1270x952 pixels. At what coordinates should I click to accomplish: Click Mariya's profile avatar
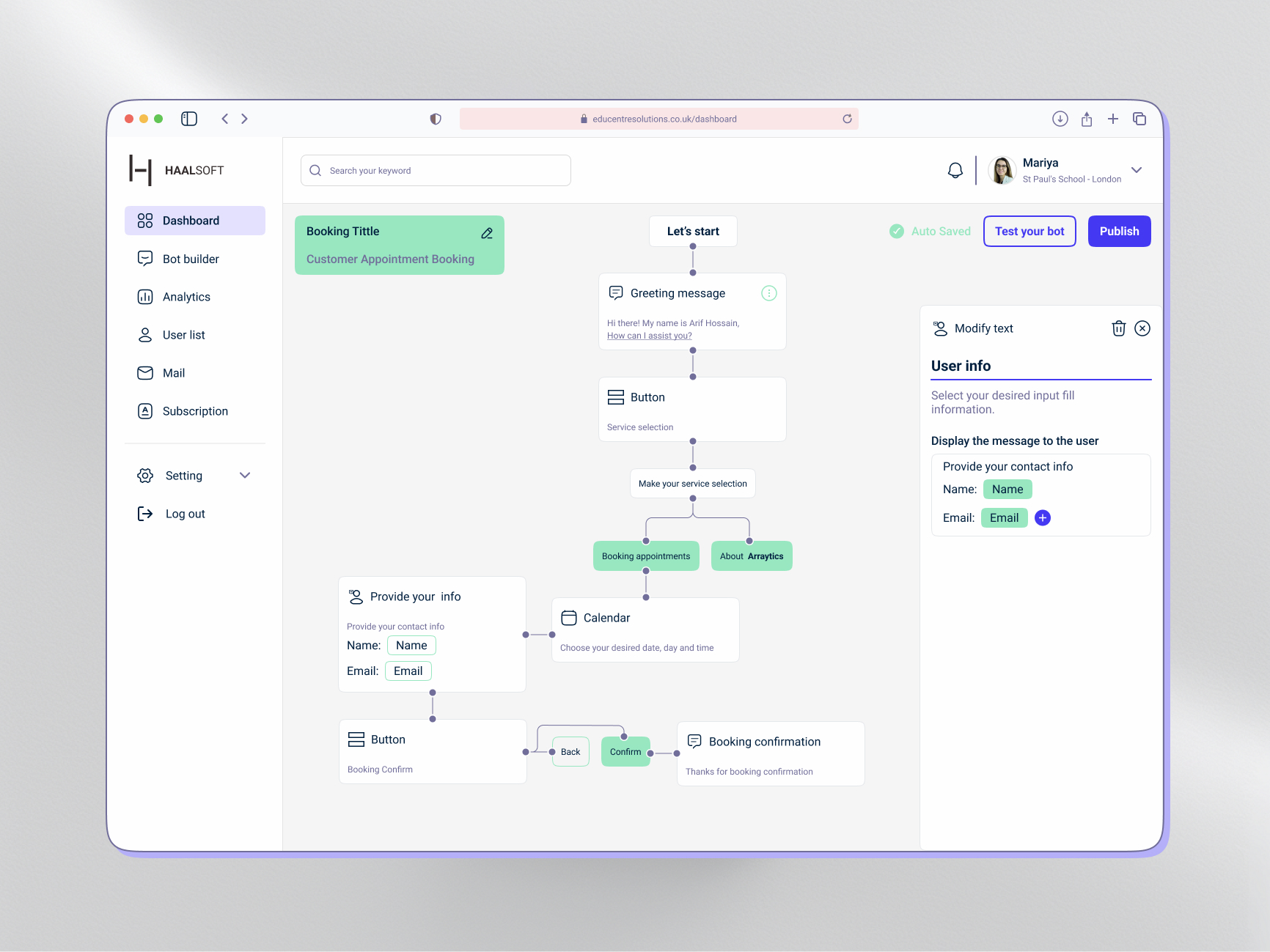click(x=1002, y=170)
